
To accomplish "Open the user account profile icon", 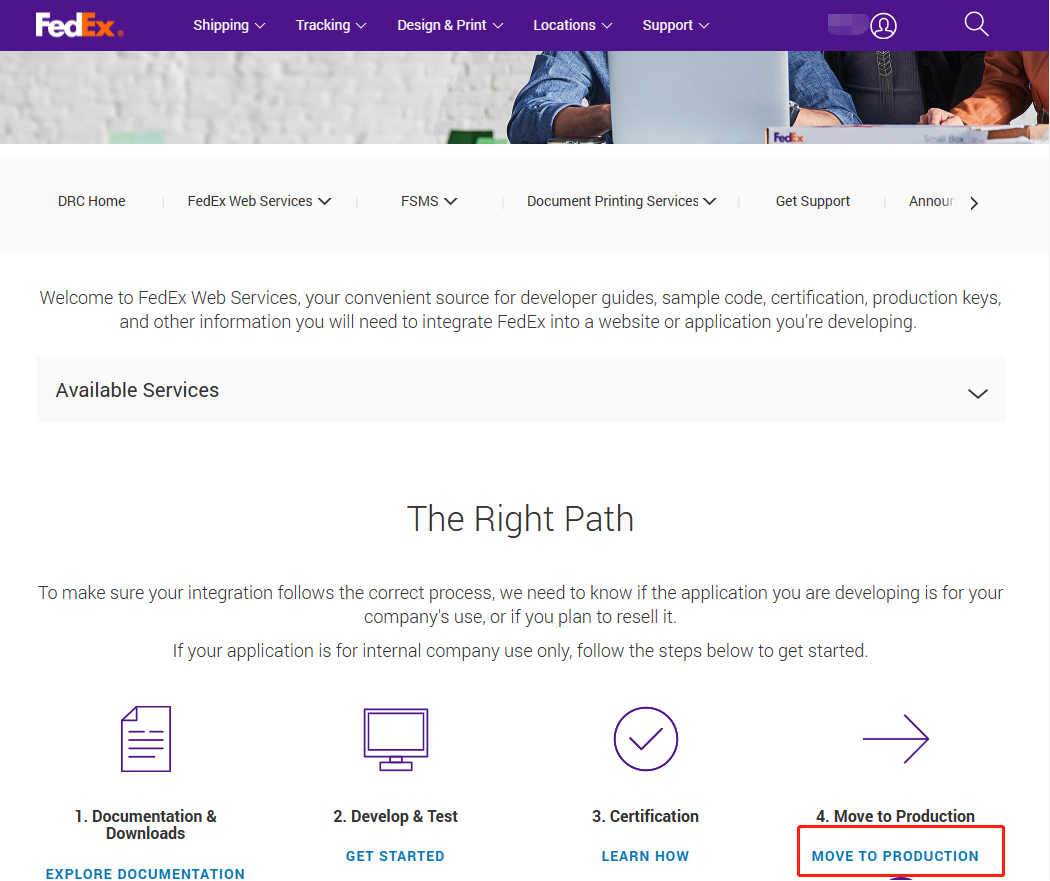I will 883,26.
